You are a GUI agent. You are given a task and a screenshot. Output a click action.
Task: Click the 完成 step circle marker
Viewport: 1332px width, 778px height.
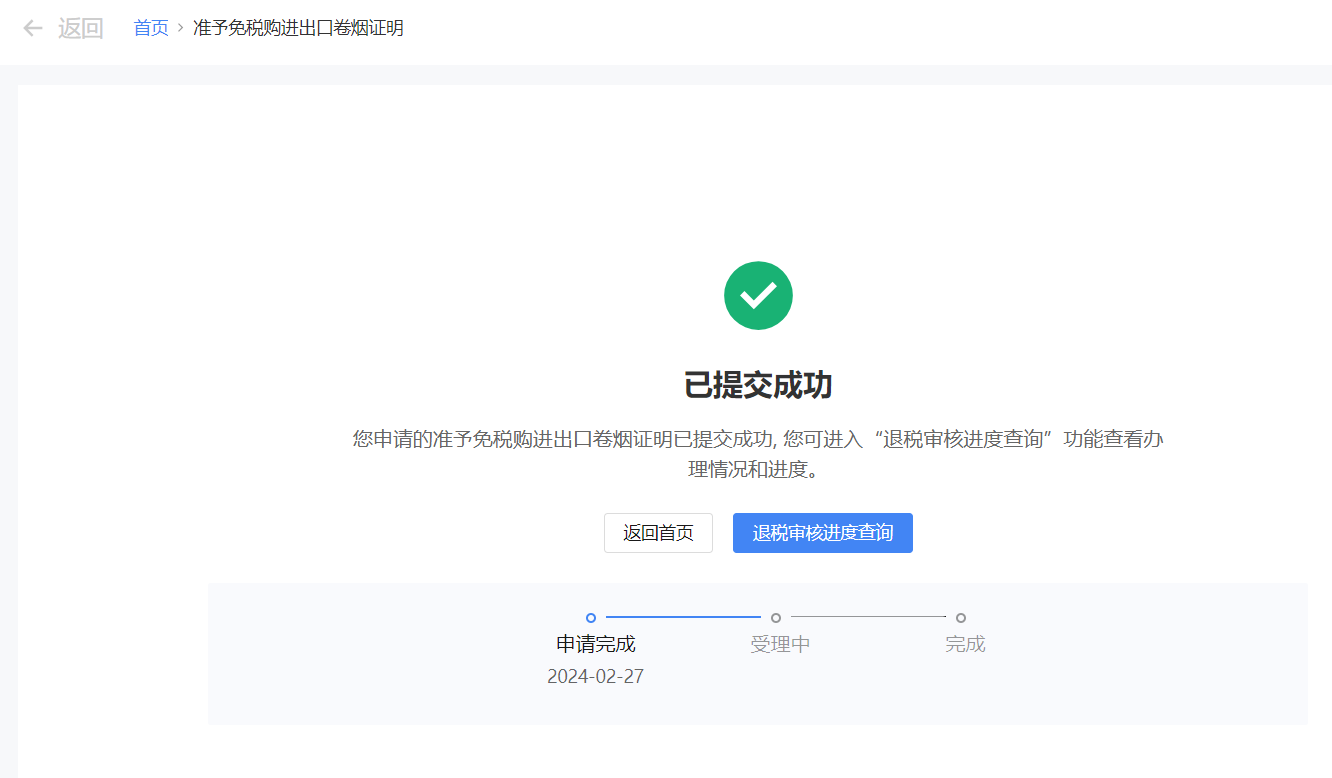pos(961,618)
